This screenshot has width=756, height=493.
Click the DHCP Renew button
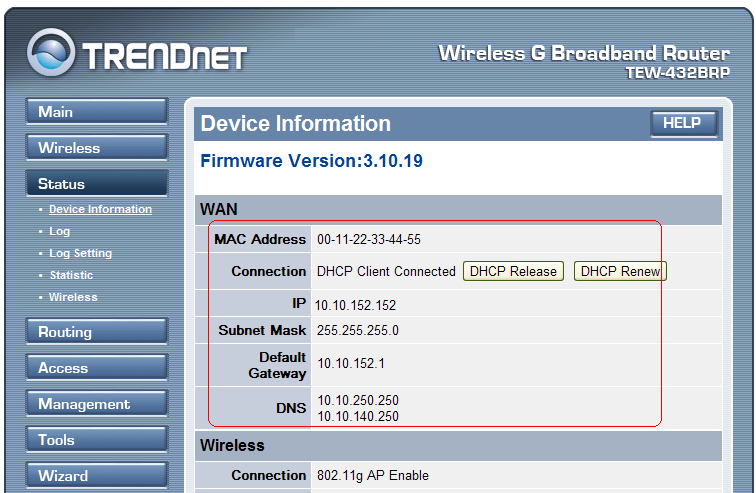coord(620,271)
